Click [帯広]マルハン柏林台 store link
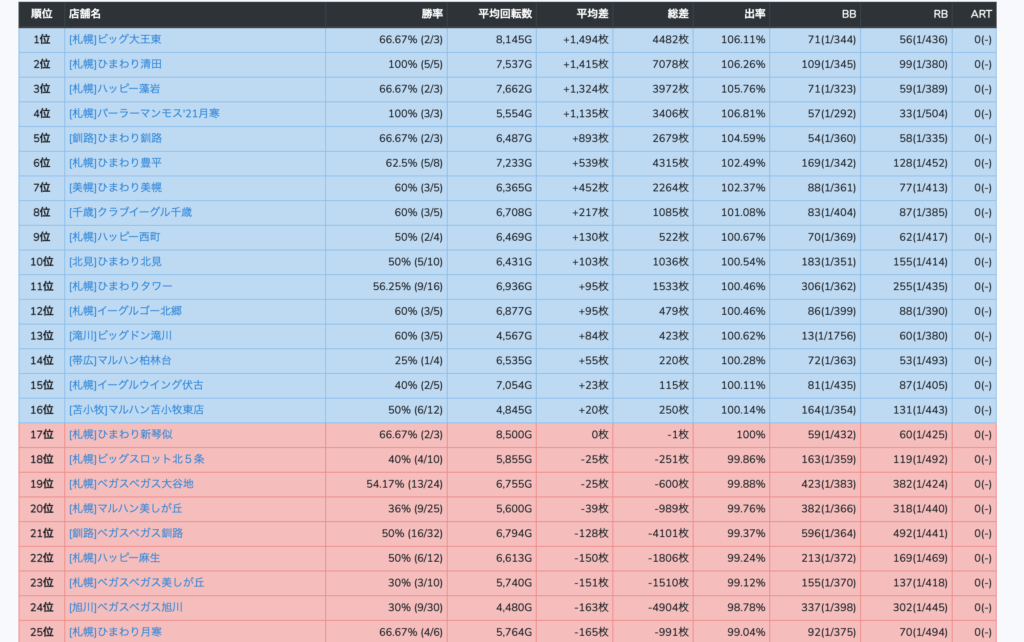Viewport: 1024px width, 642px height. point(120,361)
